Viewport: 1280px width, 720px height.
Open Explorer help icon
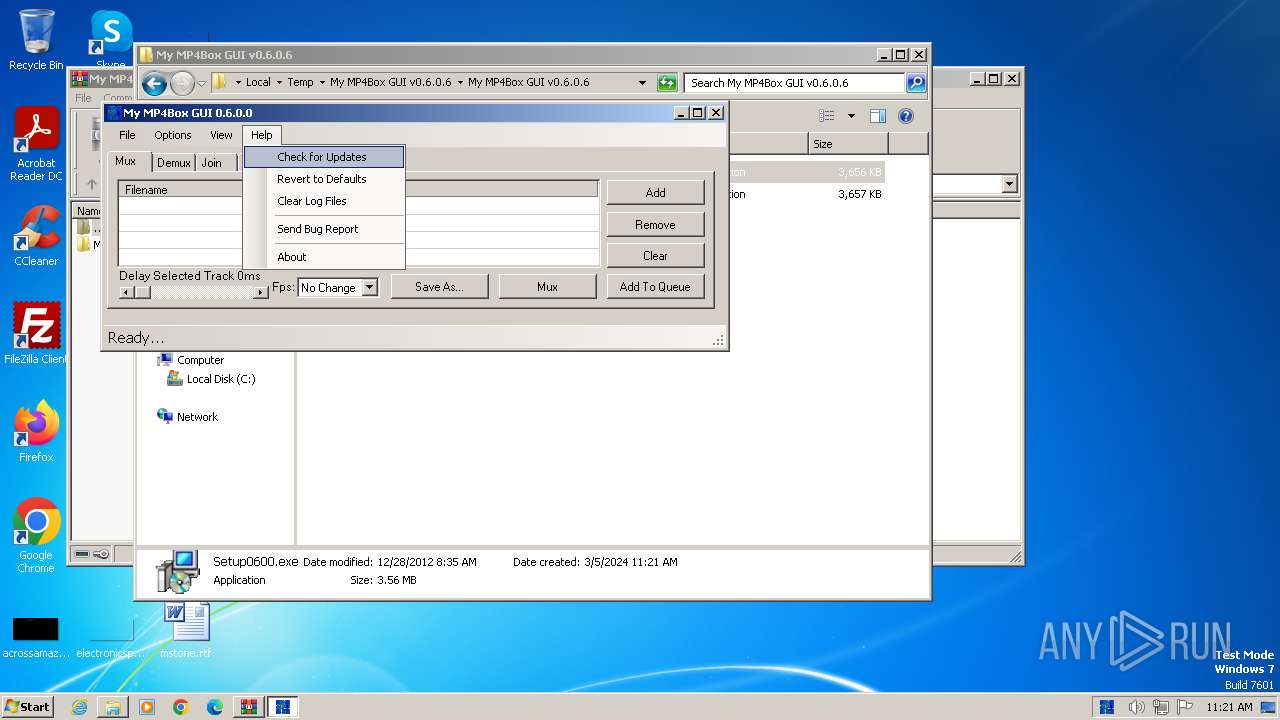(x=906, y=116)
